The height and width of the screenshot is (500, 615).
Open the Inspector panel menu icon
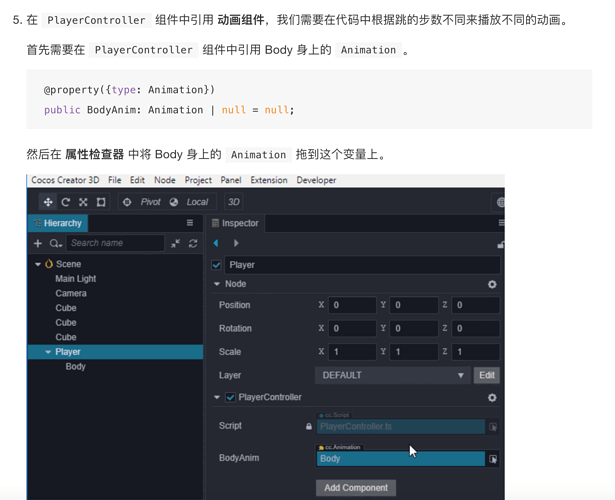coord(501,223)
